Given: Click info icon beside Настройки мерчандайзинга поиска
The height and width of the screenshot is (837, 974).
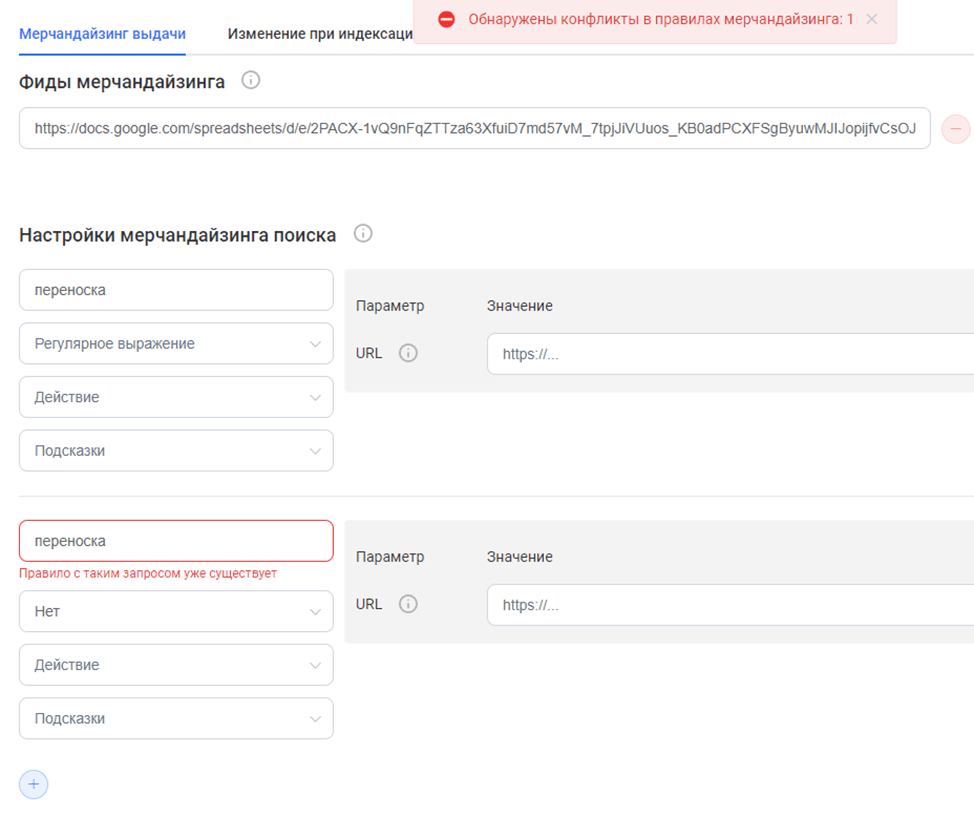Looking at the screenshot, I should click(363, 234).
